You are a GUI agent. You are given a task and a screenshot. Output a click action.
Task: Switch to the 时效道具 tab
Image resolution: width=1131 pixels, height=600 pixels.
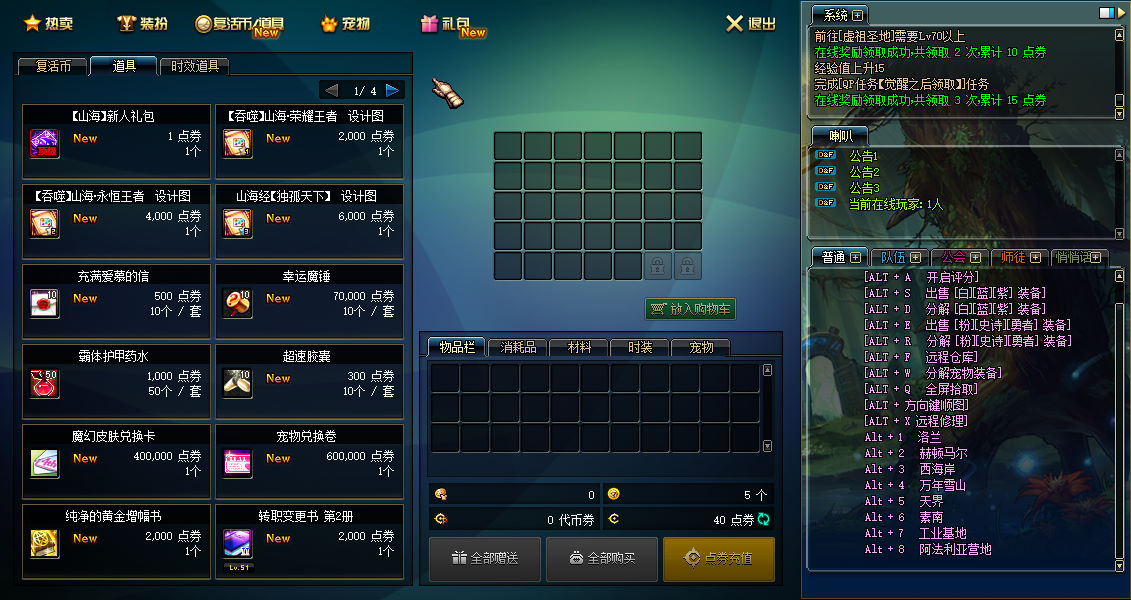pyautogui.click(x=195, y=66)
